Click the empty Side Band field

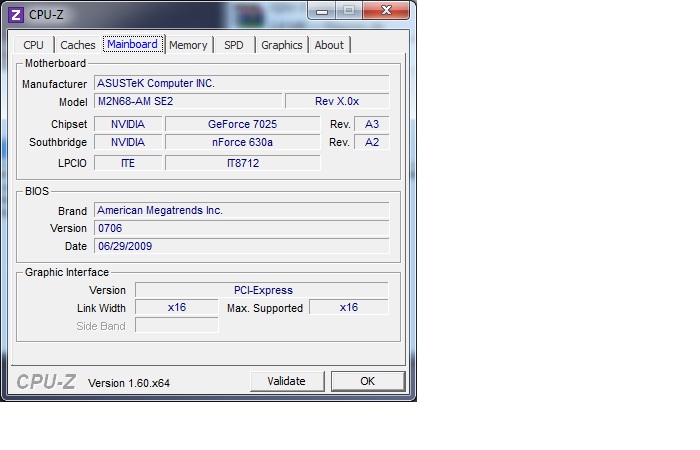tap(177, 325)
